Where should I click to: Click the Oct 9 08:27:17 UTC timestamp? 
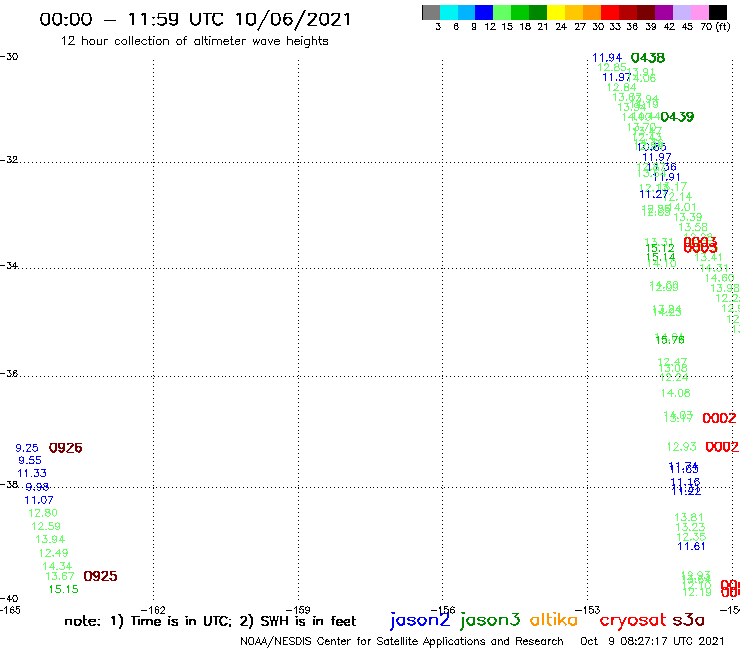point(652,641)
